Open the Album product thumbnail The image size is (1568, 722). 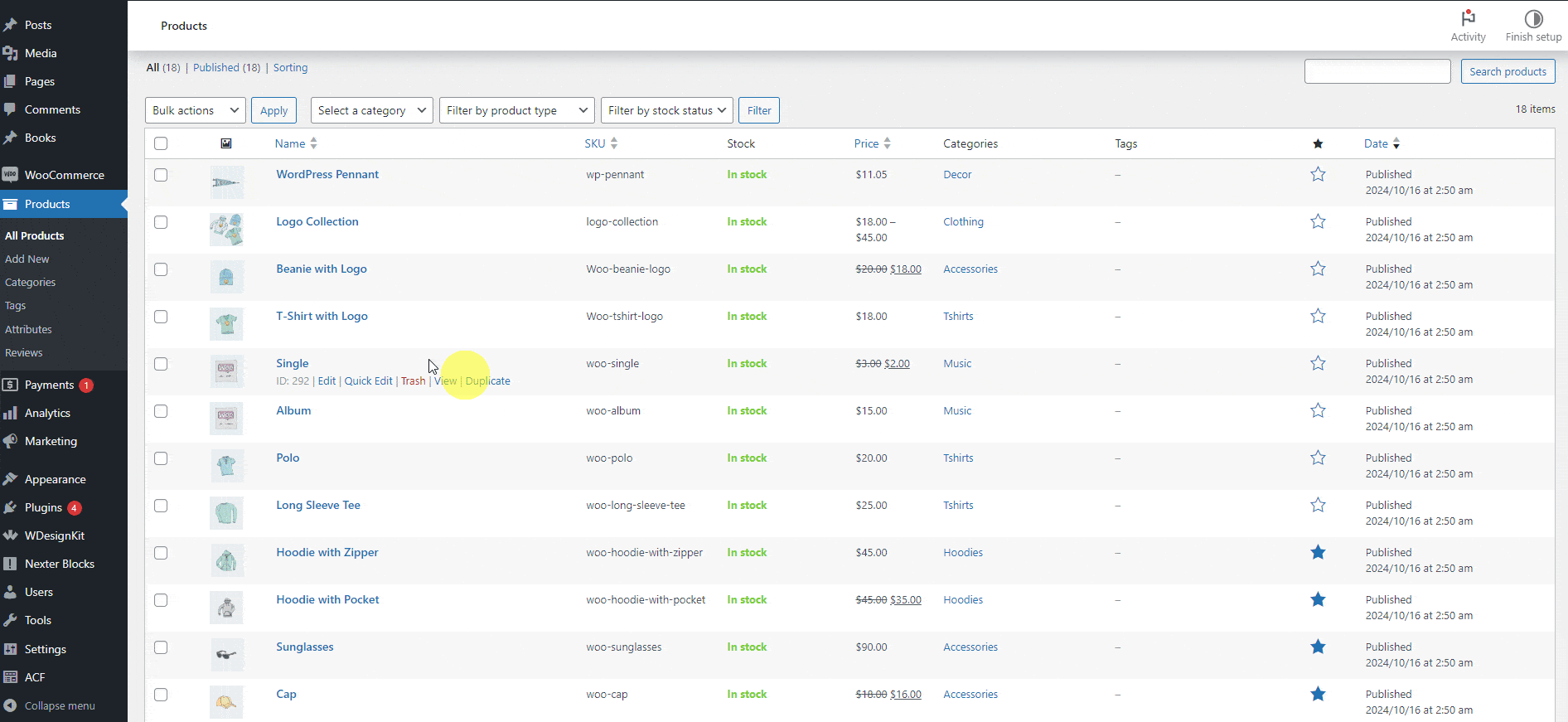pos(226,419)
